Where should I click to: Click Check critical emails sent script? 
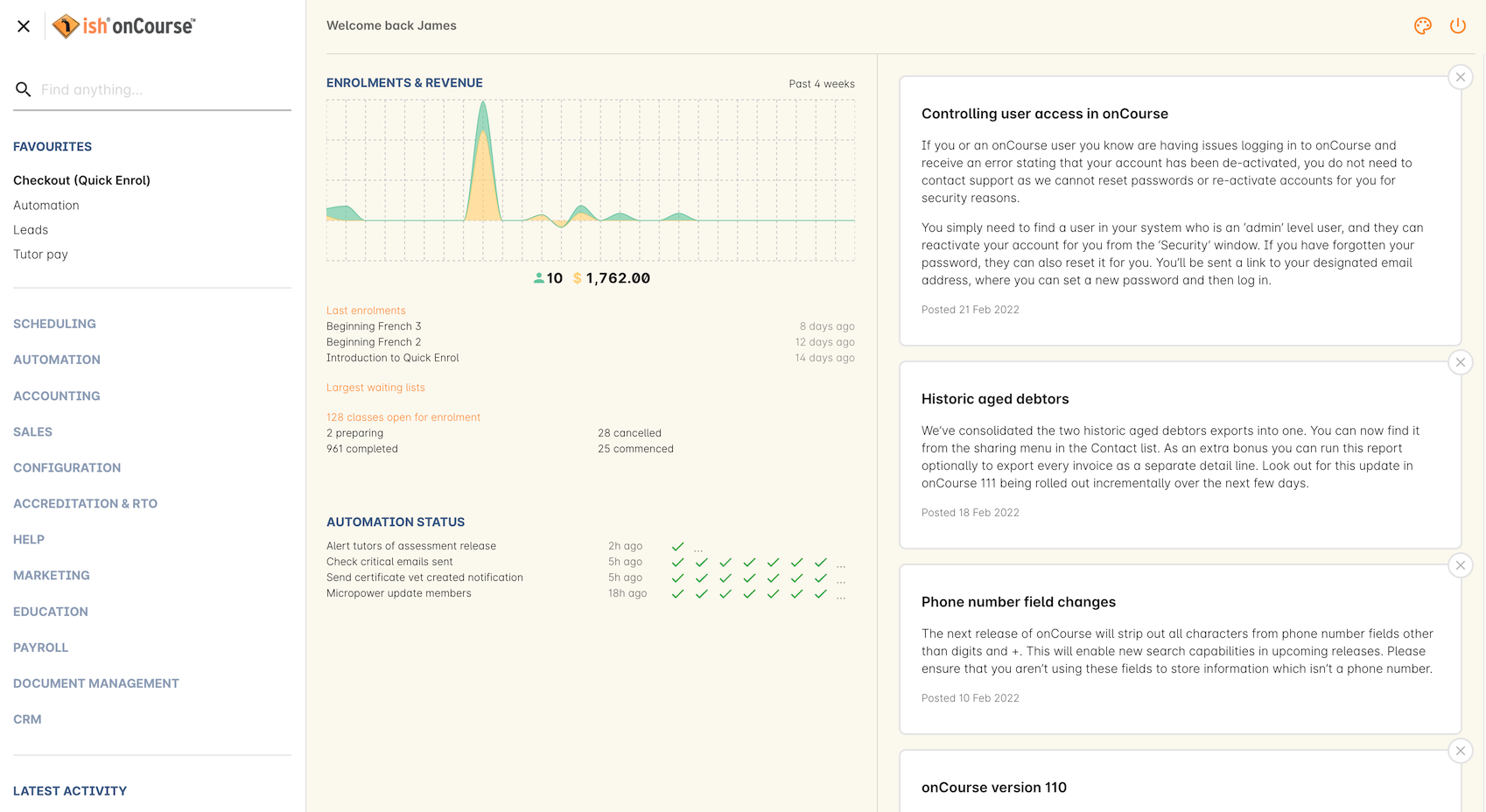[390, 562]
